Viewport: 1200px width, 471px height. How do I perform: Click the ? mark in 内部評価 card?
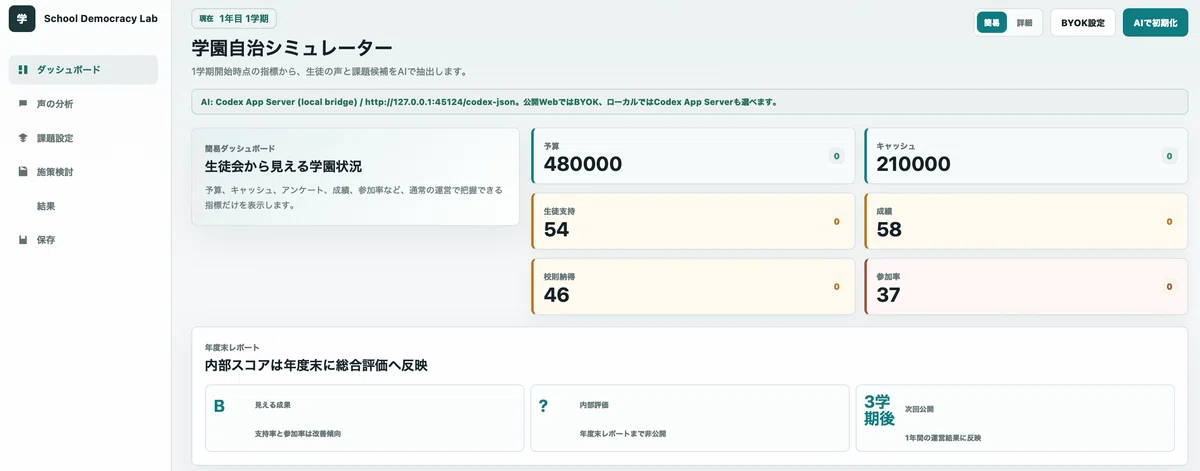click(543, 406)
